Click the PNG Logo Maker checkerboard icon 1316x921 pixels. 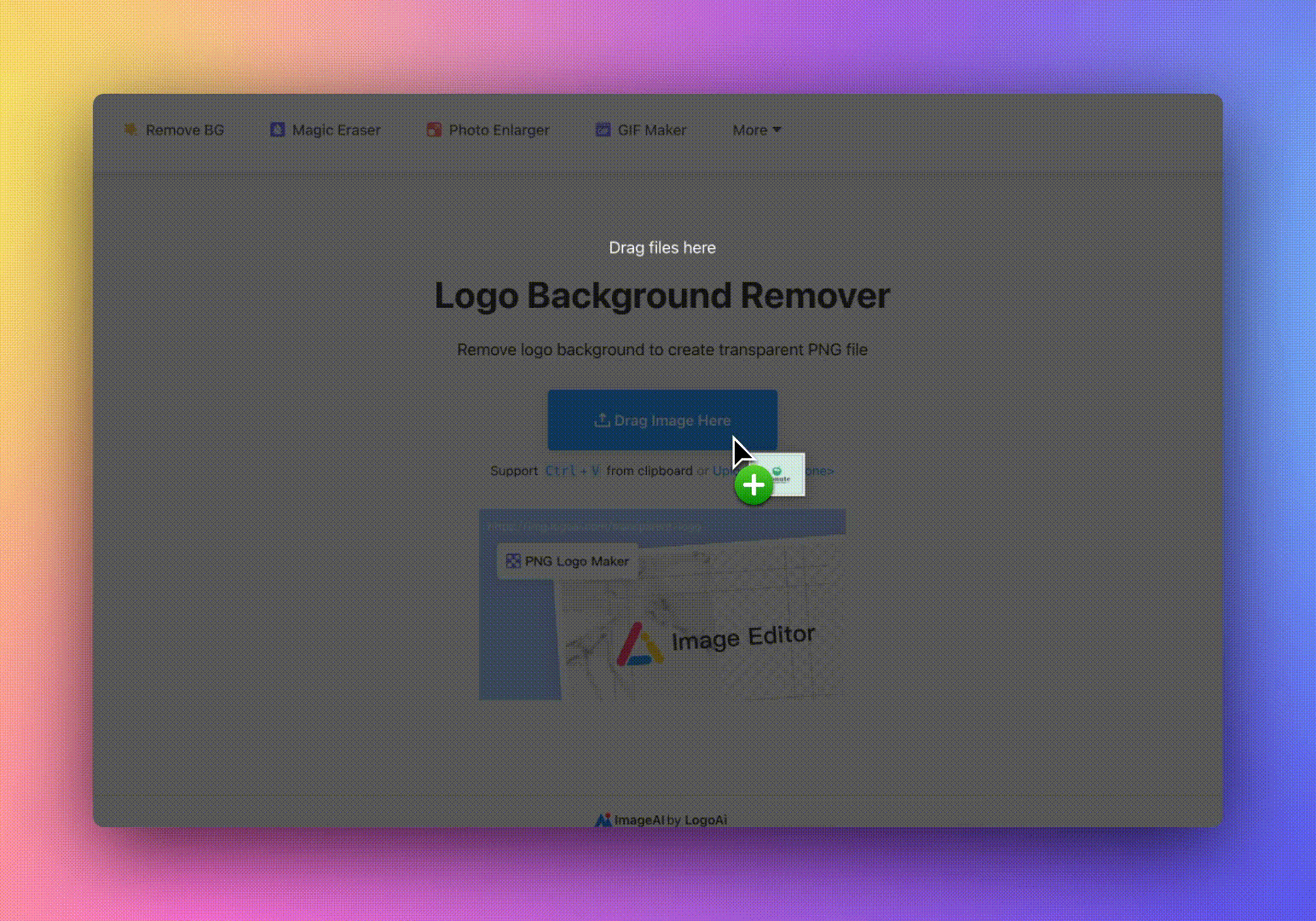pyautogui.click(x=513, y=561)
